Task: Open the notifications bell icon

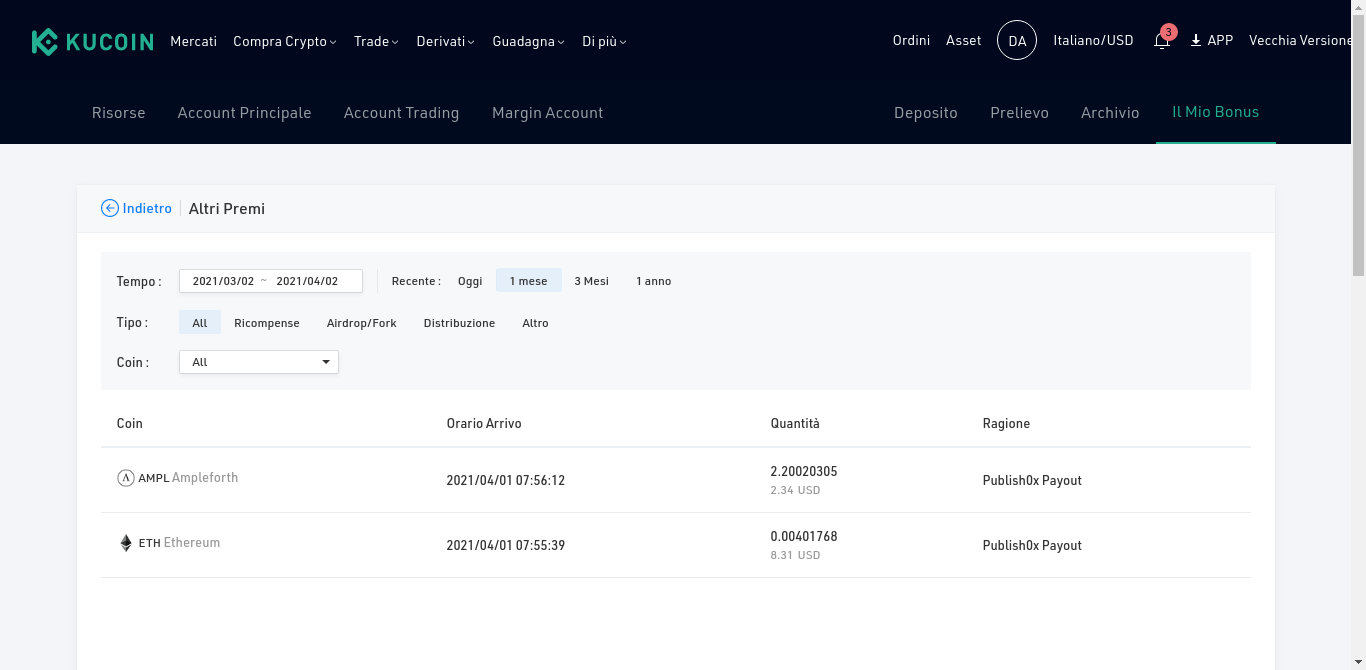Action: coord(1162,41)
